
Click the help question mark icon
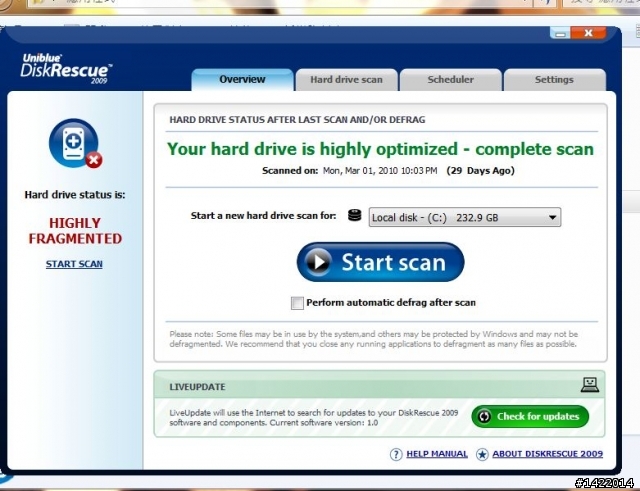(x=396, y=454)
